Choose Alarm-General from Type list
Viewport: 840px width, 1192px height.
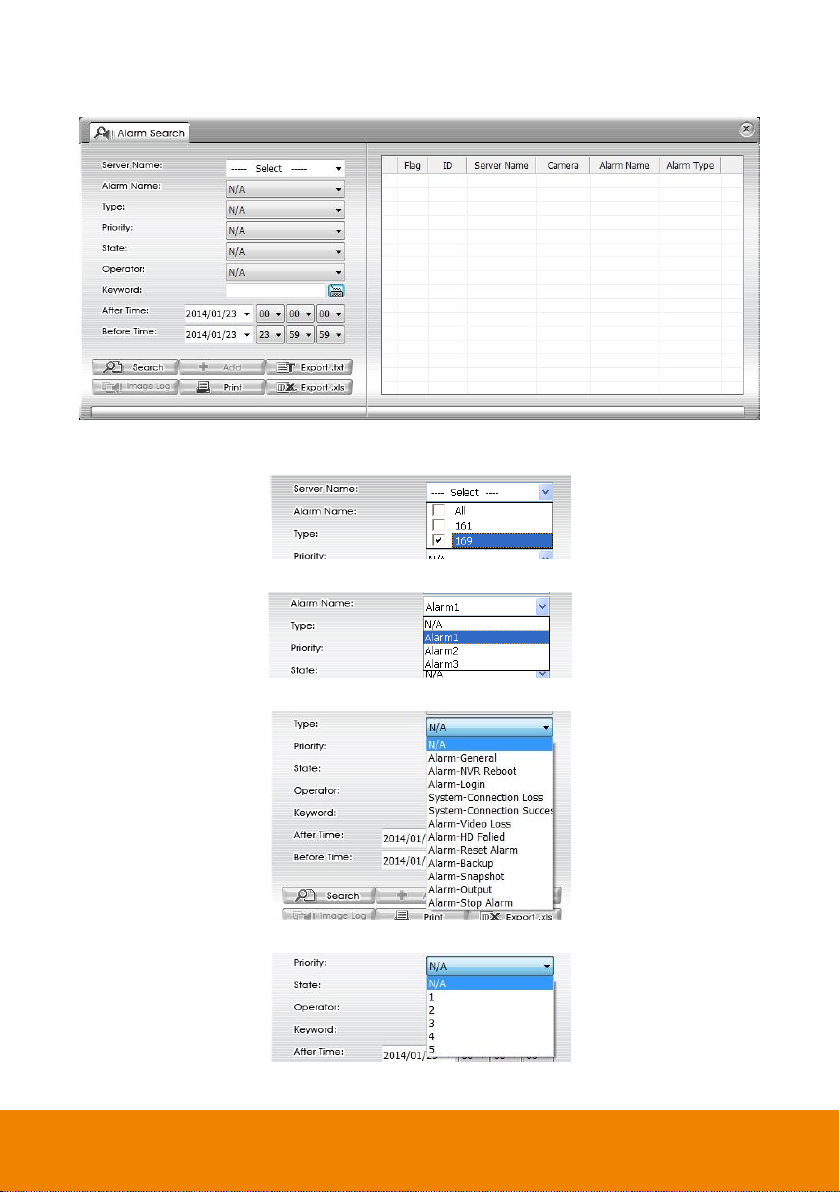coord(490,758)
